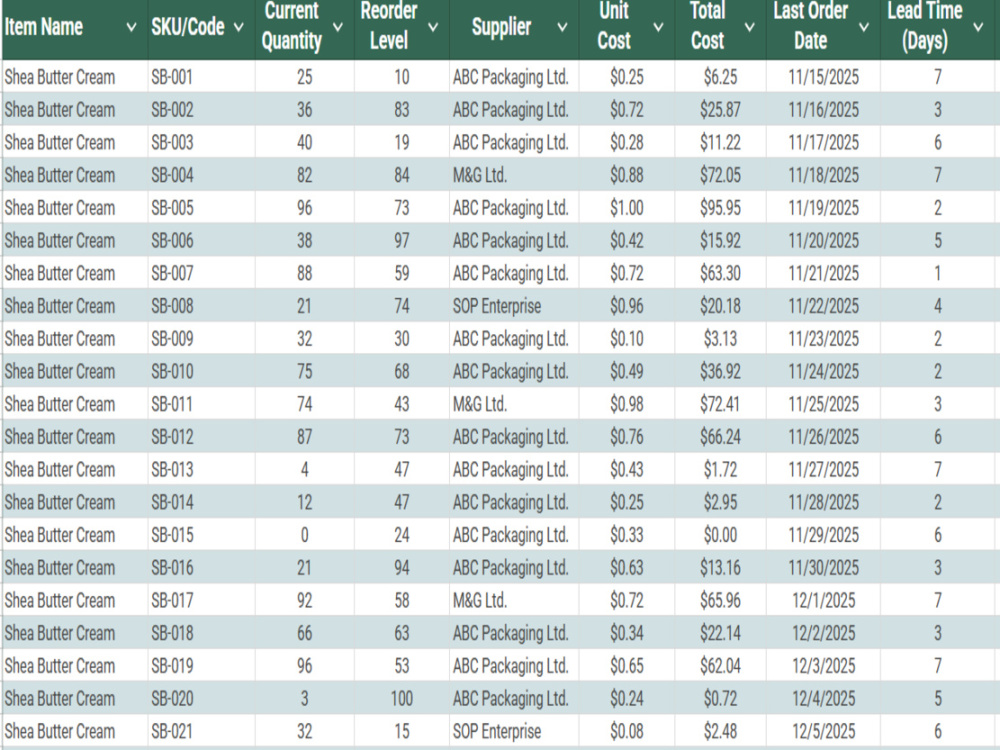Image resolution: width=1000 pixels, height=750 pixels.
Task: Click SKU cell SB-007
Action: [x=202, y=274]
